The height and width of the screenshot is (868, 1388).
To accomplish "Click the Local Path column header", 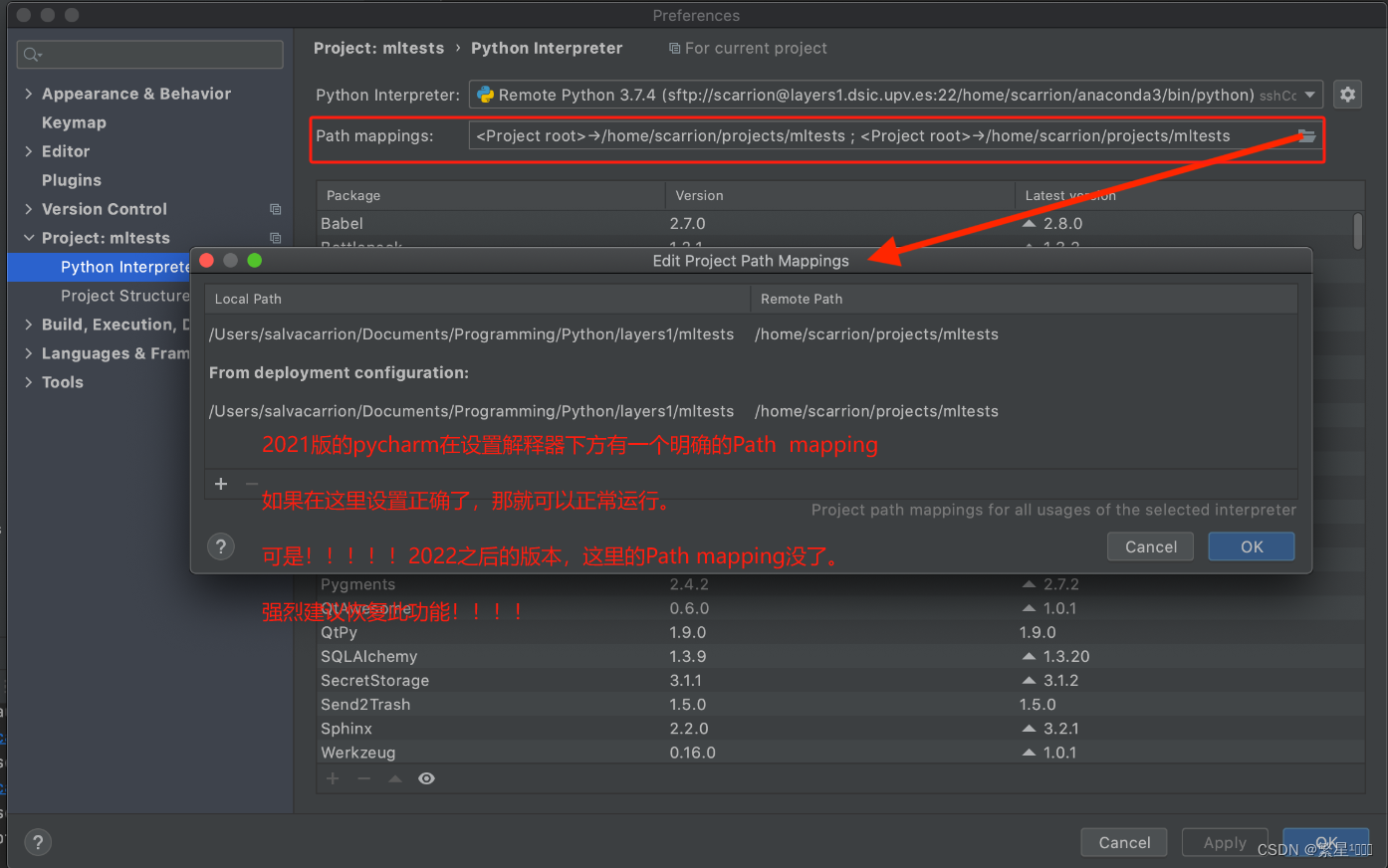I will tap(477, 299).
